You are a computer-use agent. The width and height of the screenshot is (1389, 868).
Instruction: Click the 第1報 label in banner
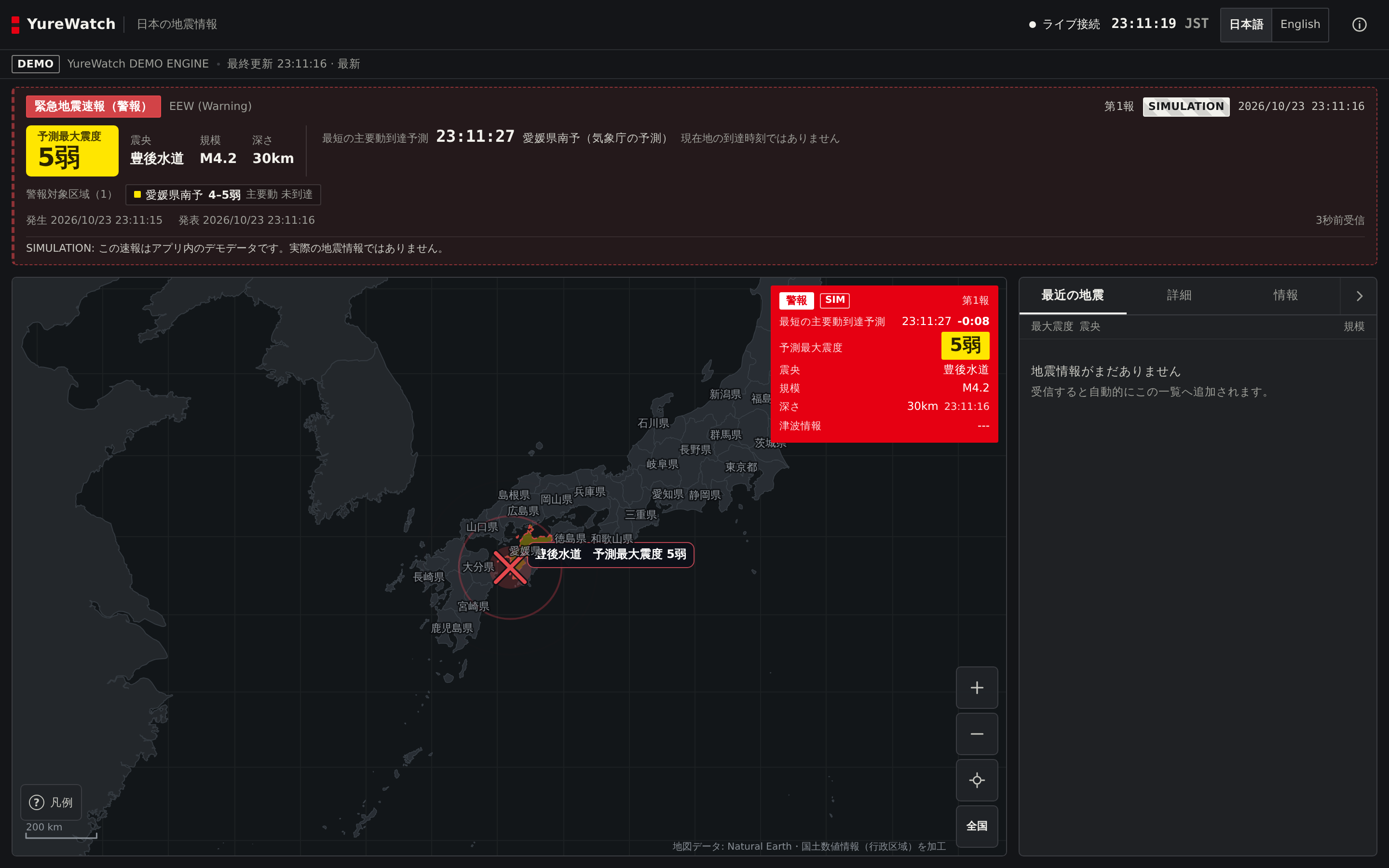point(1118,106)
